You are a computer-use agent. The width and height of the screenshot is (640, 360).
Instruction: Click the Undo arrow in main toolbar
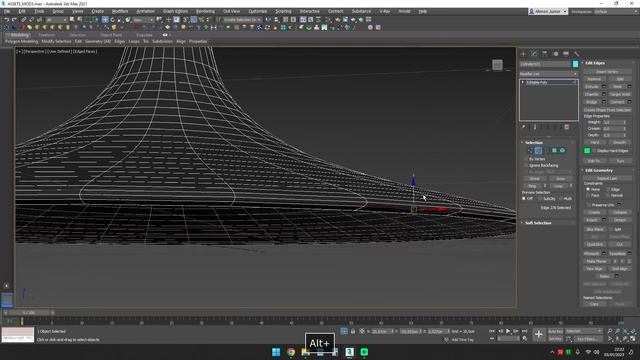pyautogui.click(x=7, y=20)
